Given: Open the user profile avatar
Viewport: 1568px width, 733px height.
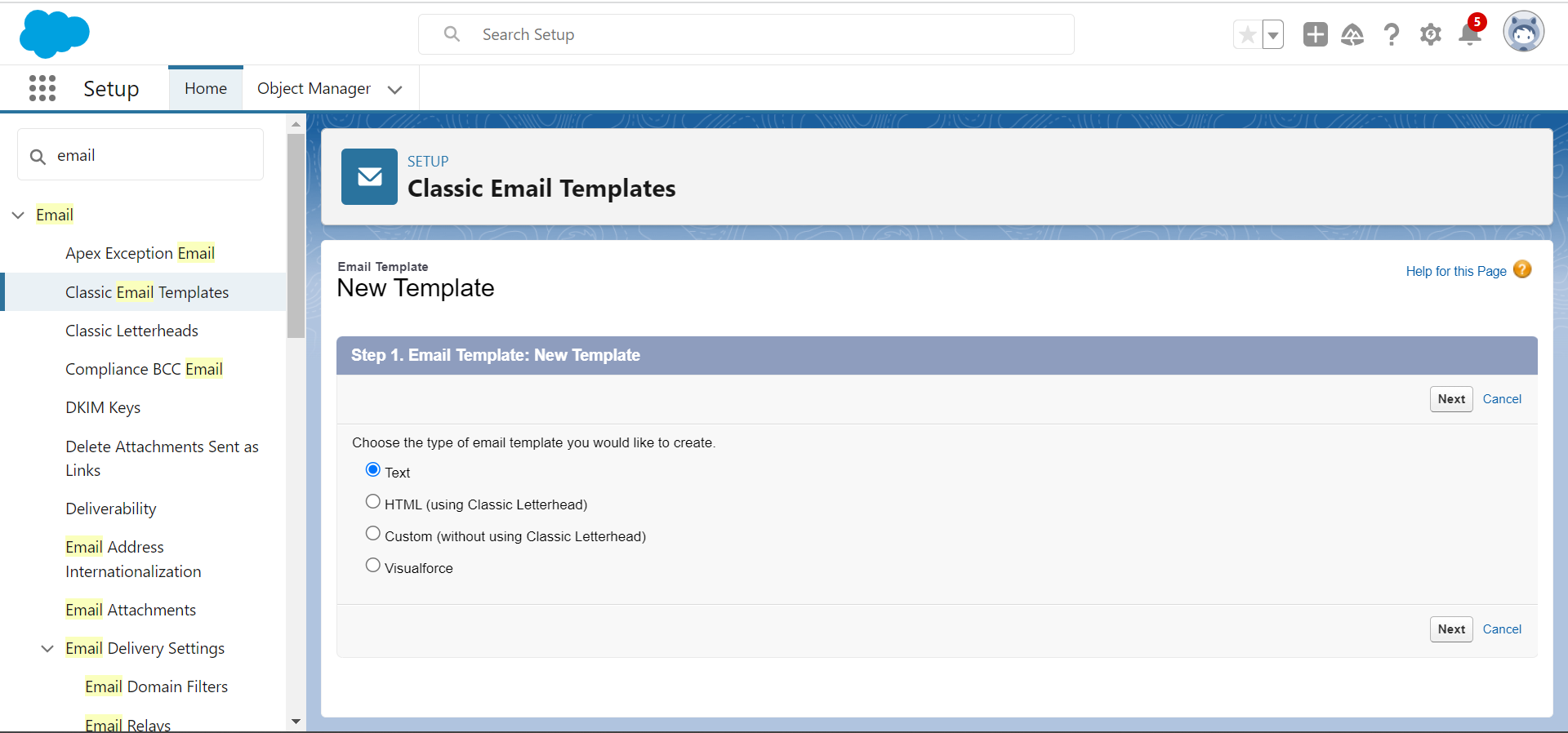Looking at the screenshot, I should [x=1524, y=33].
